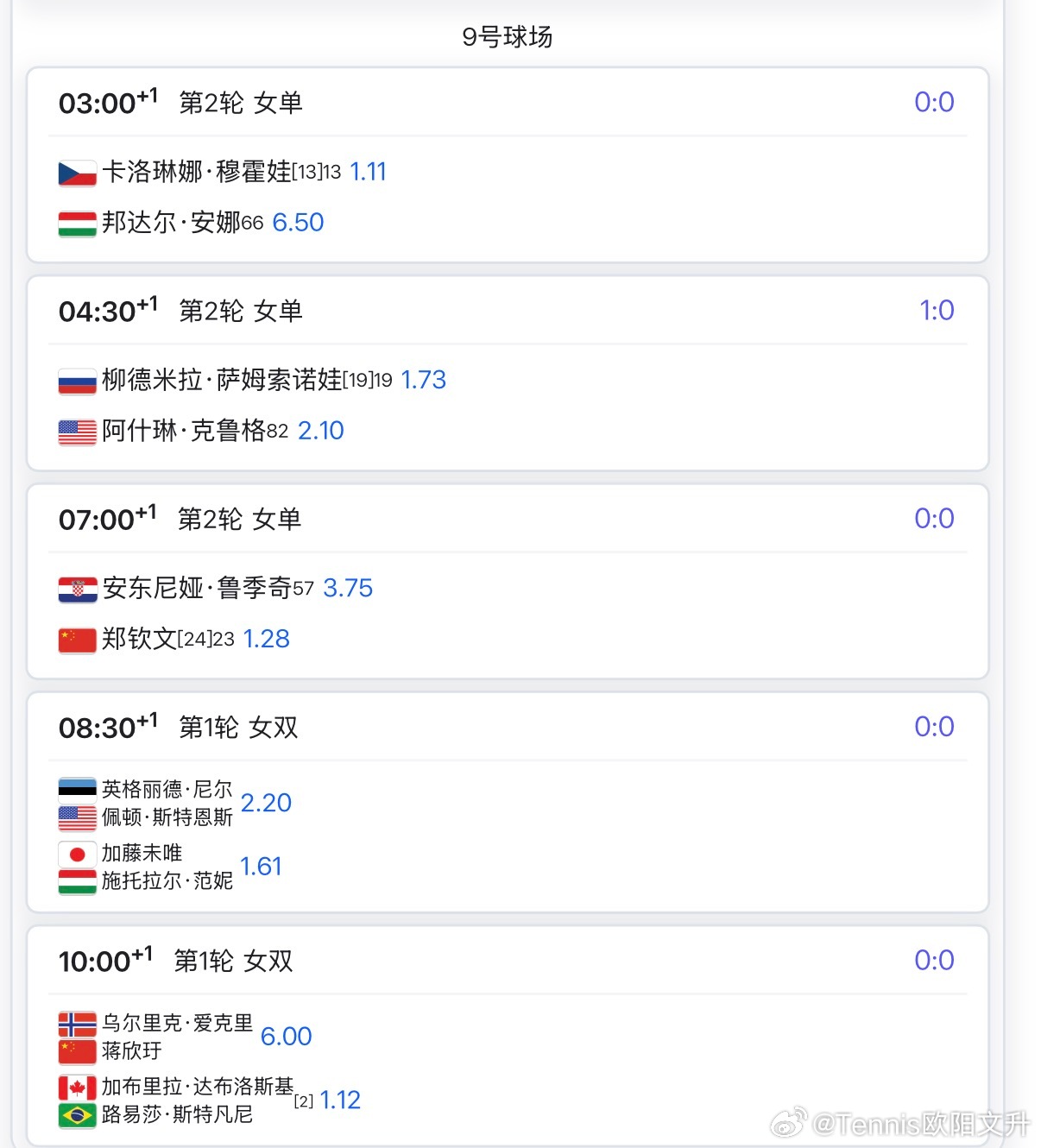
Task: Click the Estonian flag beside 英格丽德·尼尔
Action: 77,790
